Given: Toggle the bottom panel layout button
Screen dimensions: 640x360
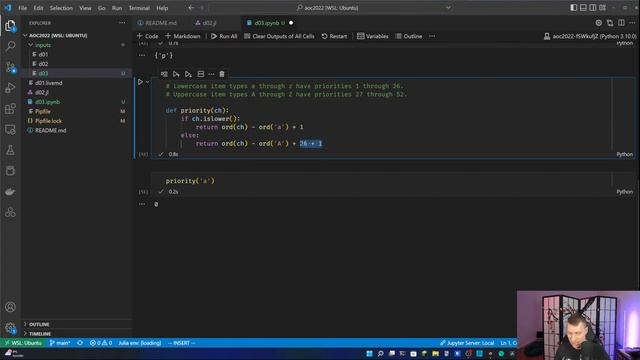Looking at the screenshot, I should tap(583, 8).
